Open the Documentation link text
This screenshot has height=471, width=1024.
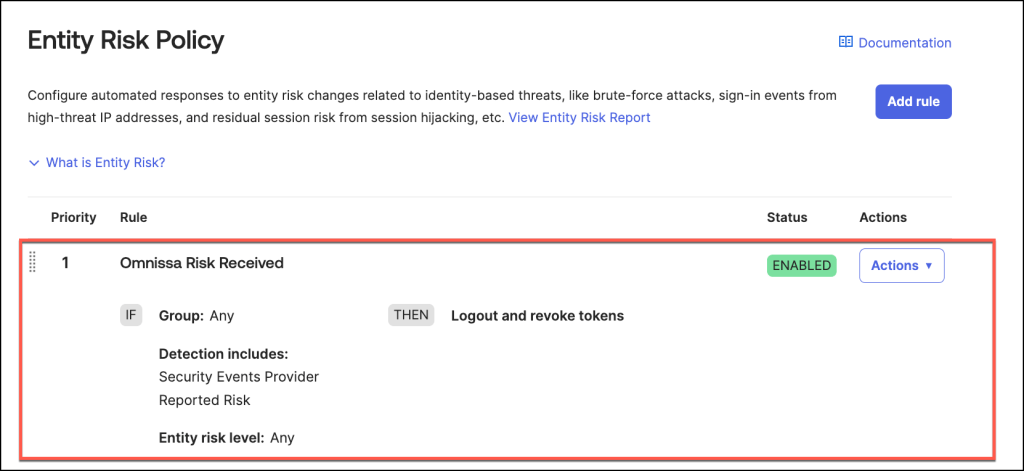(x=904, y=43)
